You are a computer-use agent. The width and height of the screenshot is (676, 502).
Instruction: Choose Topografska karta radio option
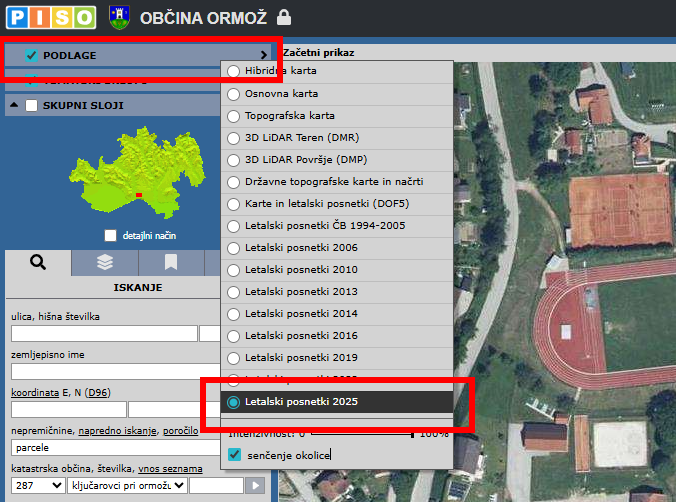tap(234, 115)
